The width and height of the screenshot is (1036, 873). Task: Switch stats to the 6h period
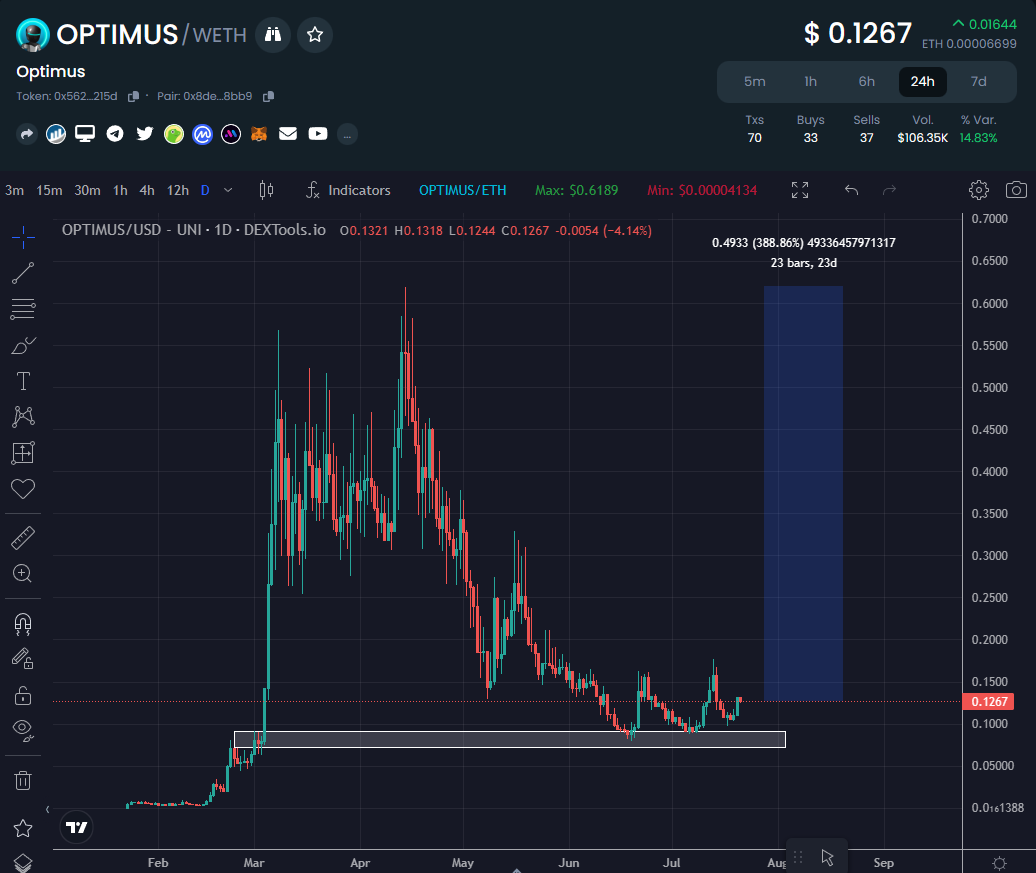[867, 81]
